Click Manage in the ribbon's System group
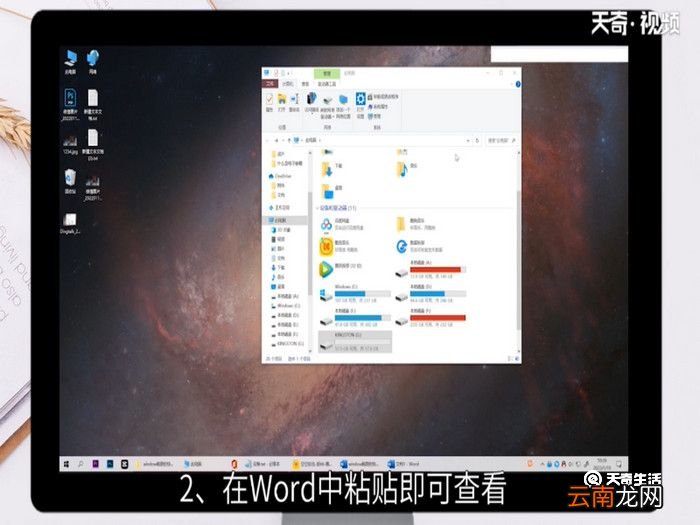 [375, 116]
